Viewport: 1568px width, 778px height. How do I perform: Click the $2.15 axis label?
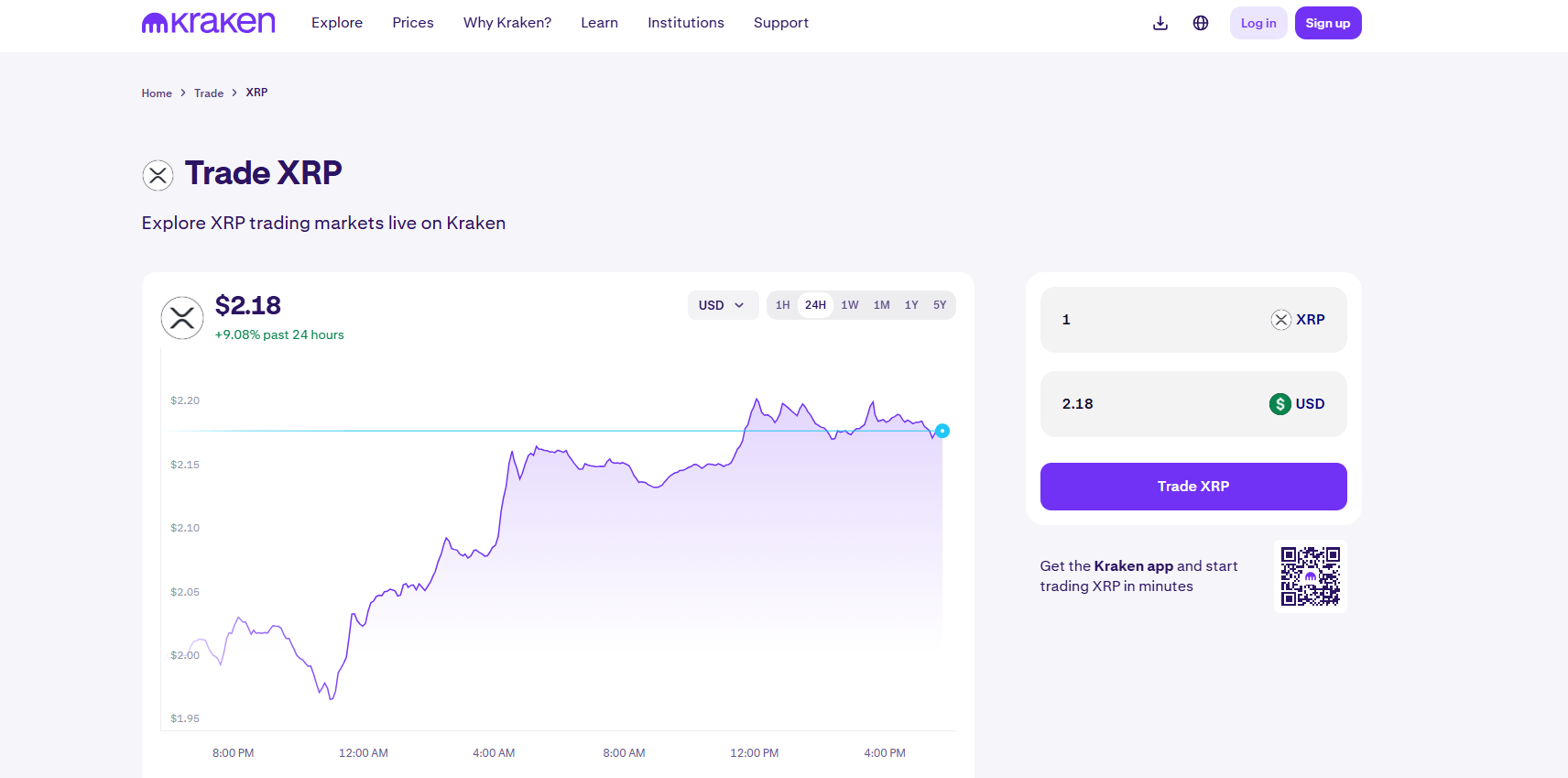(185, 465)
